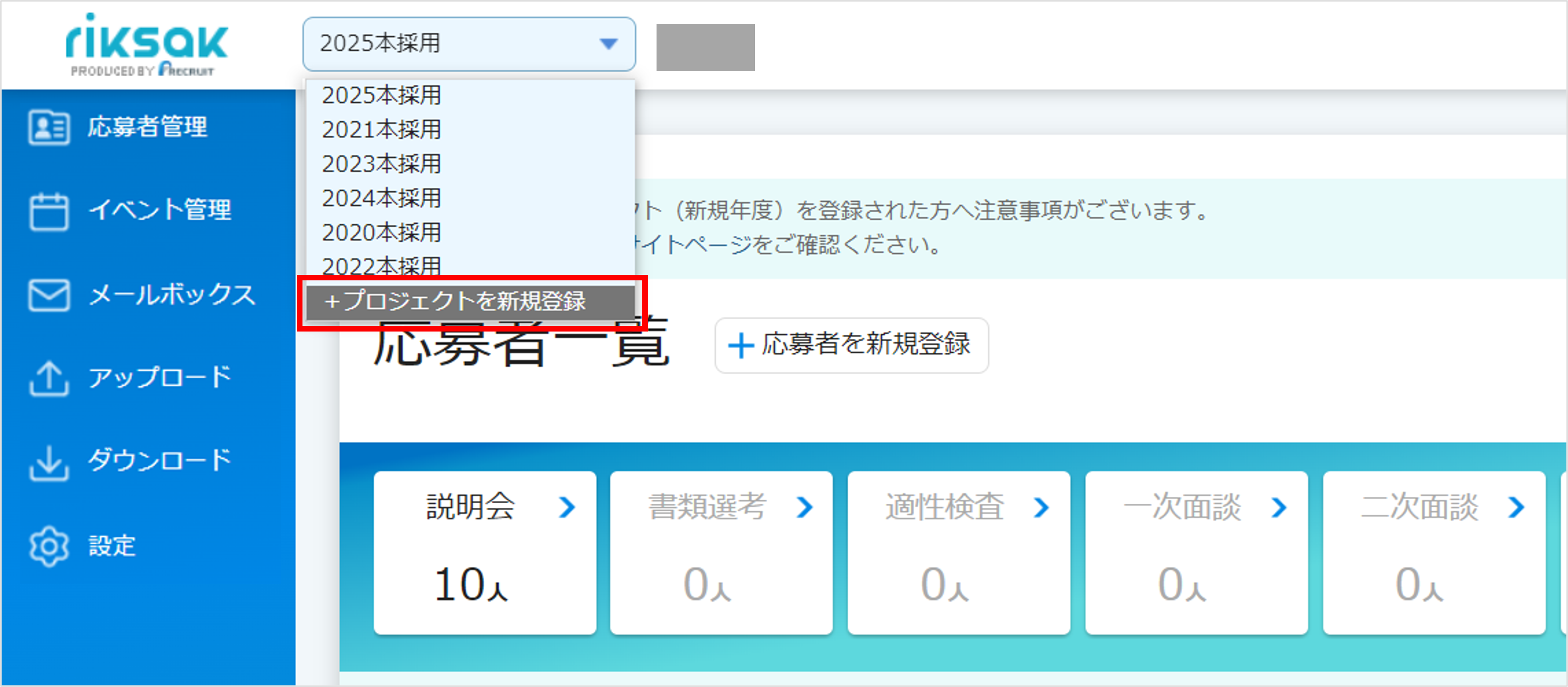Viewport: 1568px width, 687px height.
Task: Open 応募者管理 menu label
Action: pyautogui.click(x=147, y=127)
